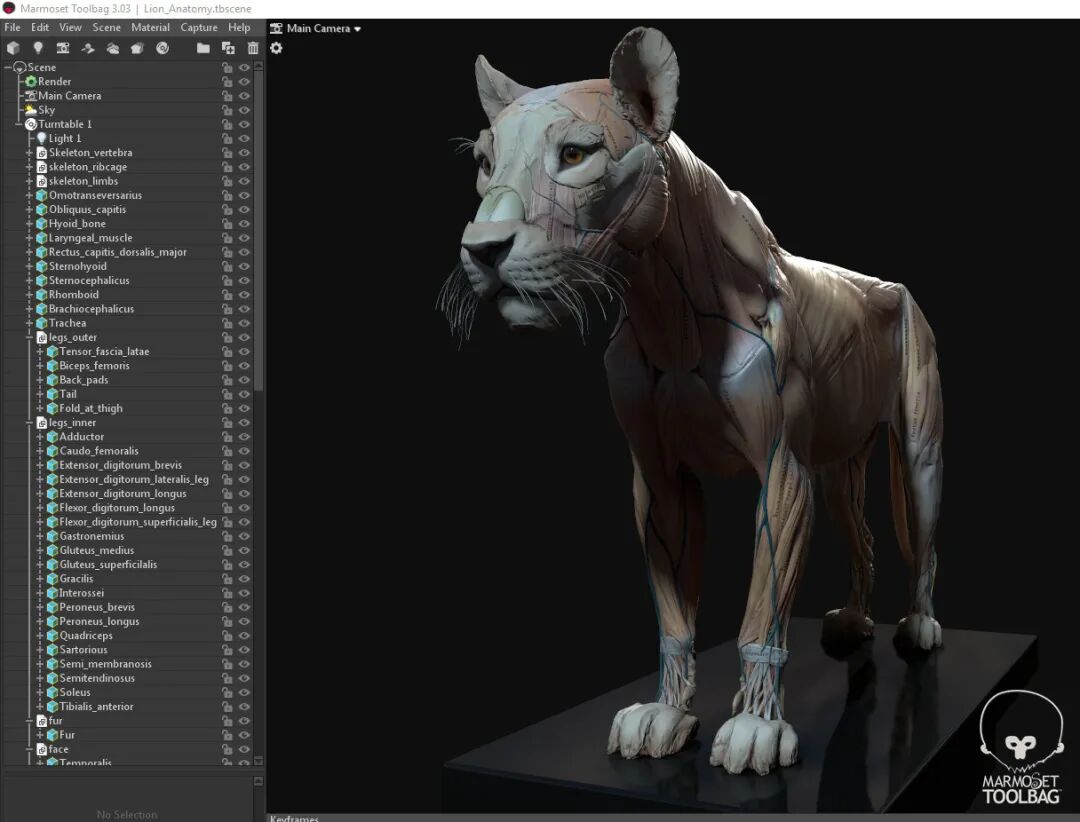Lock the Adductor mesh
Viewport: 1080px width, 822px height.
tap(227, 437)
